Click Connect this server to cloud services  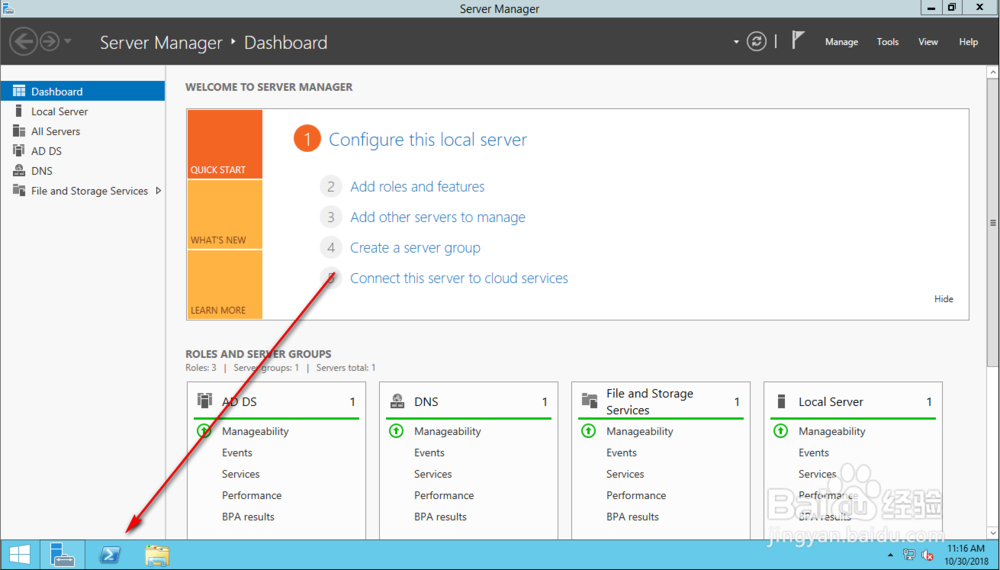pyautogui.click(x=459, y=279)
